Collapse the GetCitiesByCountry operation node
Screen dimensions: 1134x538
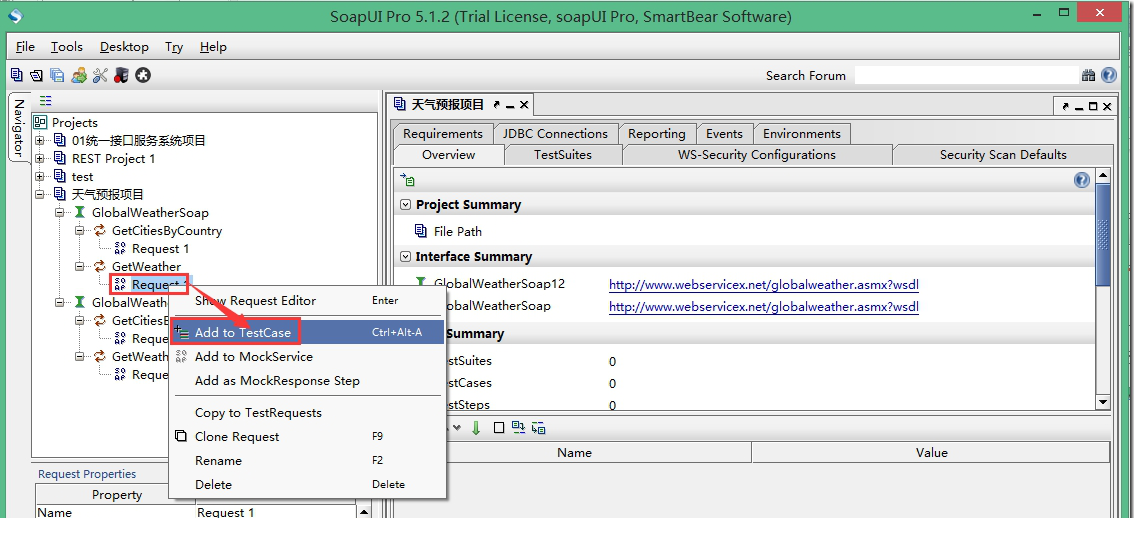coord(80,231)
